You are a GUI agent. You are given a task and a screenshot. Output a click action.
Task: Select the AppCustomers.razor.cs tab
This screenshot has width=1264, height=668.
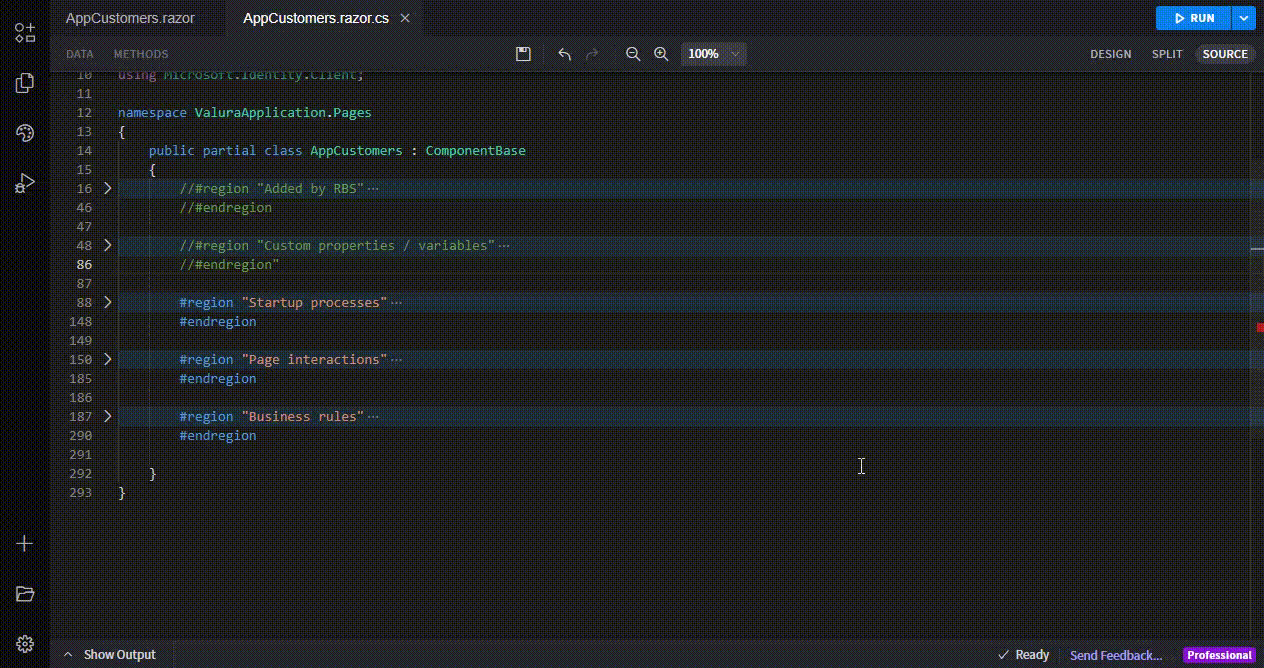click(x=316, y=18)
